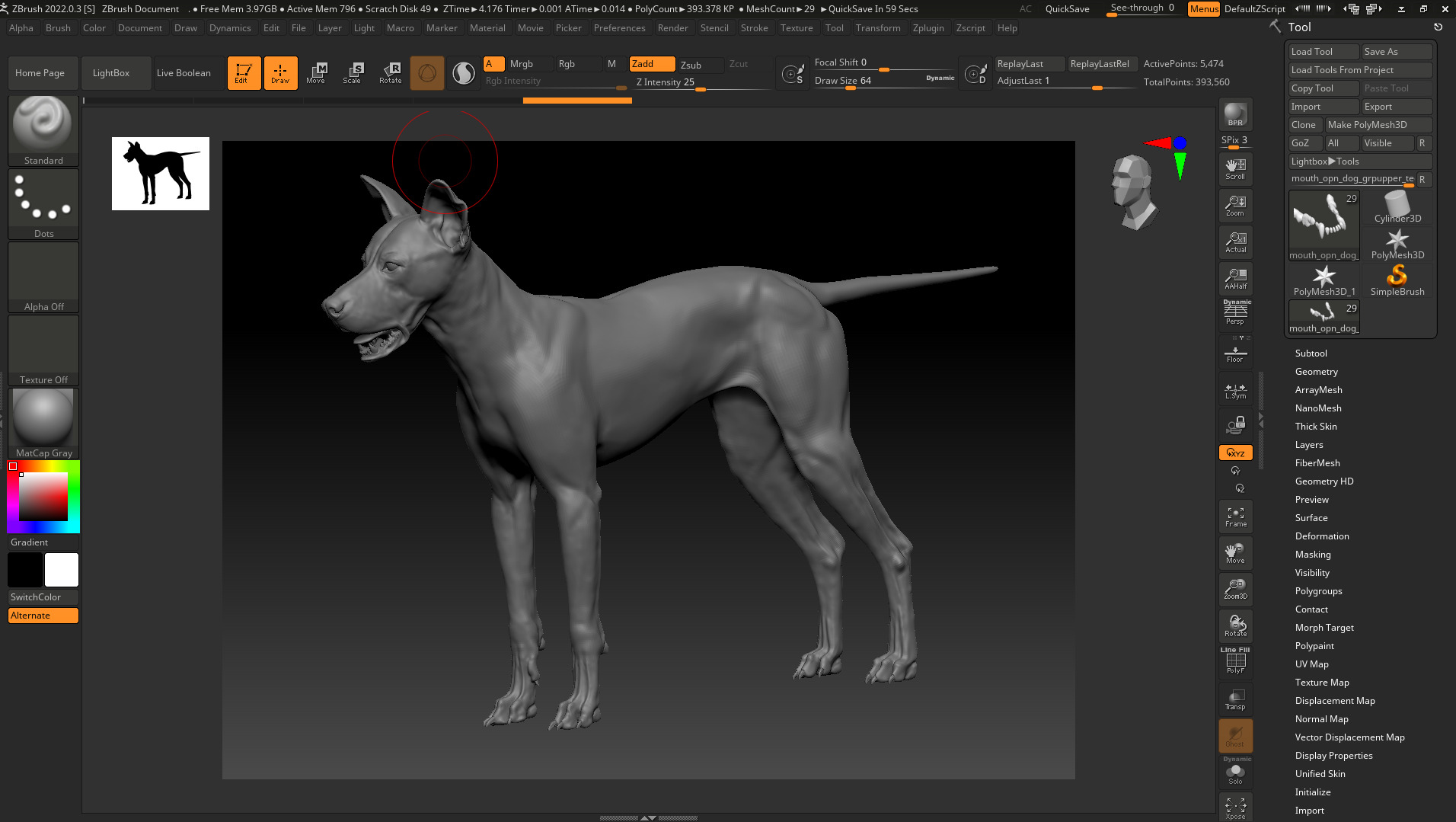Click QuickSave in the title bar

pos(1067,9)
